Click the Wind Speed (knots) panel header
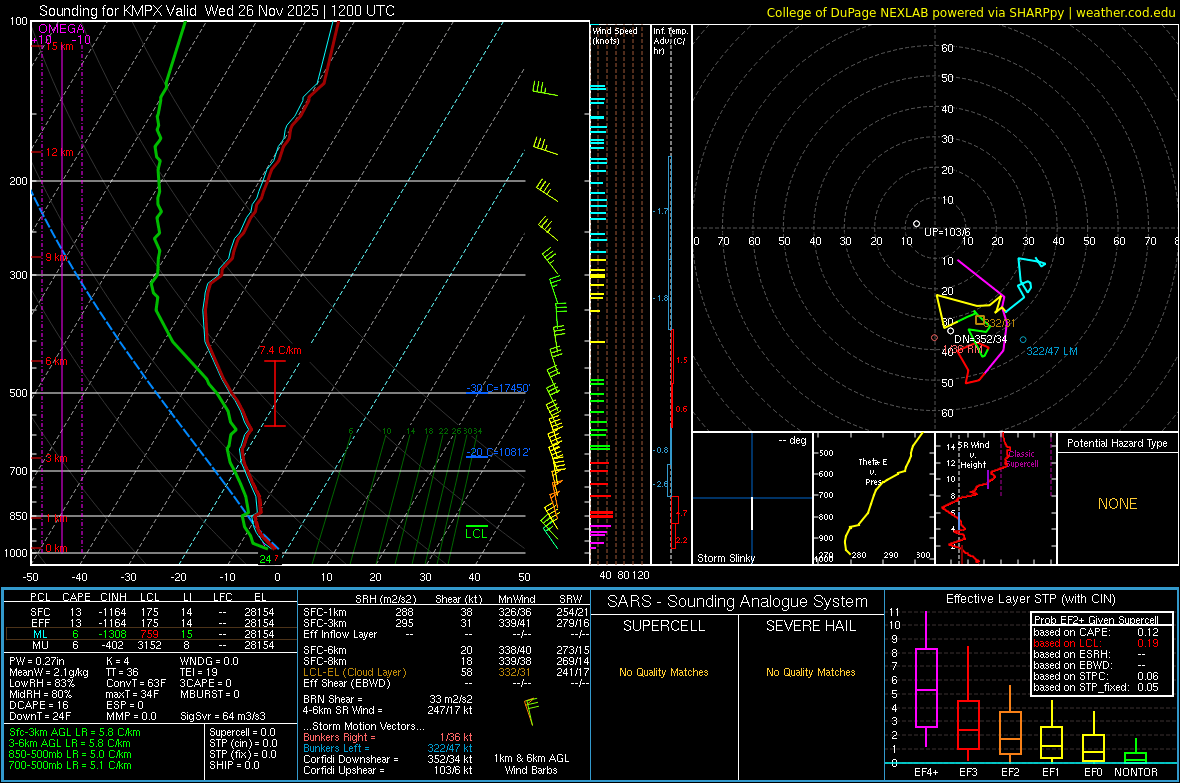The width and height of the screenshot is (1180, 783). 615,35
